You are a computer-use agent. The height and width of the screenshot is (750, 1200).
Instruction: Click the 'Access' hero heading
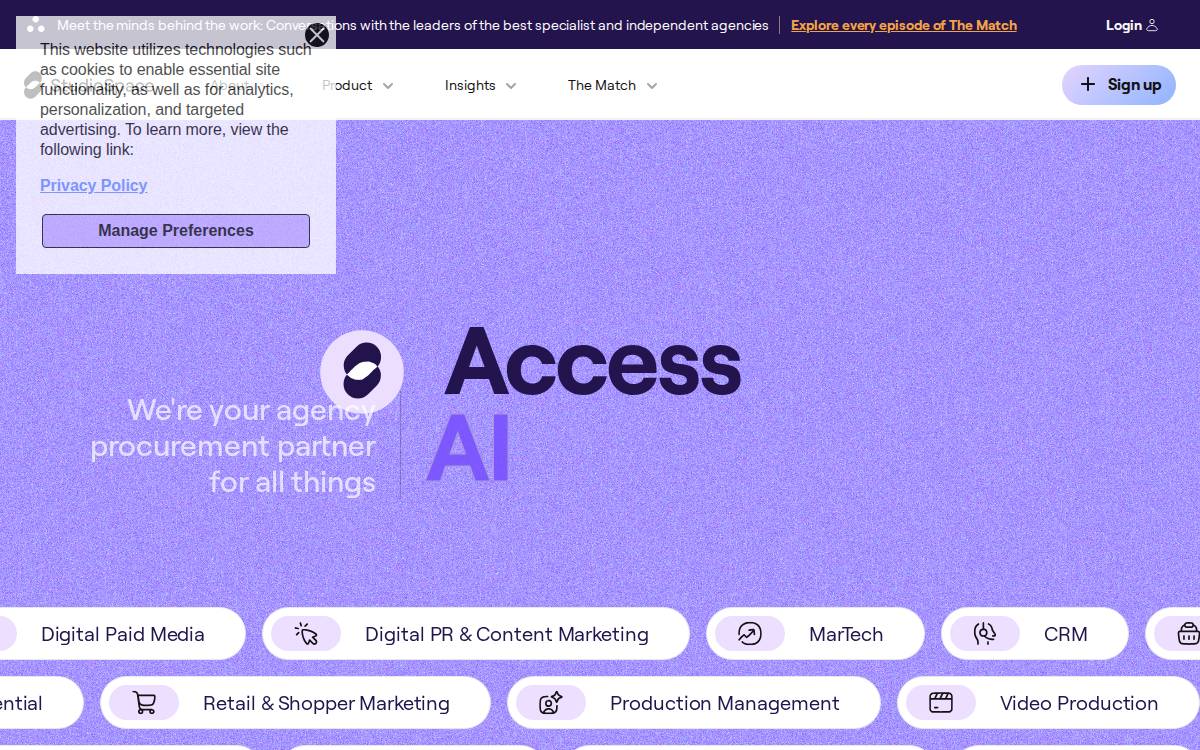tap(592, 362)
